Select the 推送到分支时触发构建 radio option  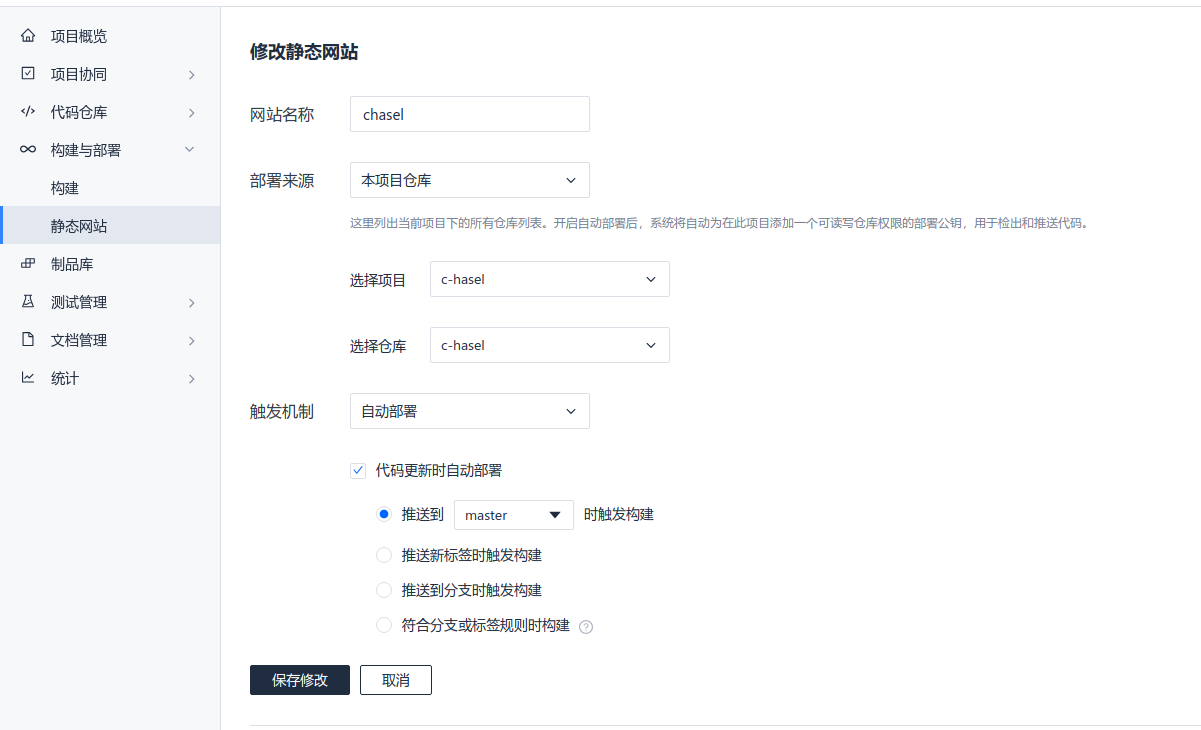(x=384, y=590)
